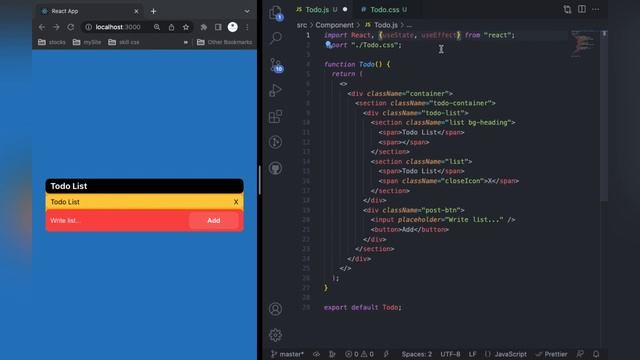This screenshot has width=640, height=360.
Task: Open the GitHub view in activity bar
Action: tap(276, 168)
